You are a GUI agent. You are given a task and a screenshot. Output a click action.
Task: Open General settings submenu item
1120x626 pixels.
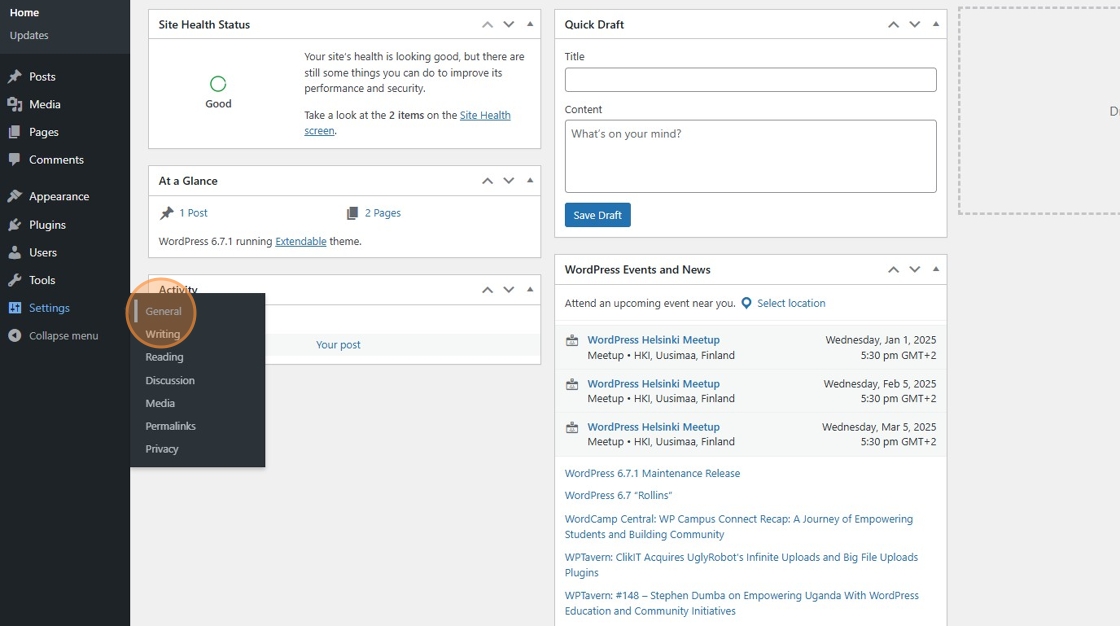pos(164,311)
